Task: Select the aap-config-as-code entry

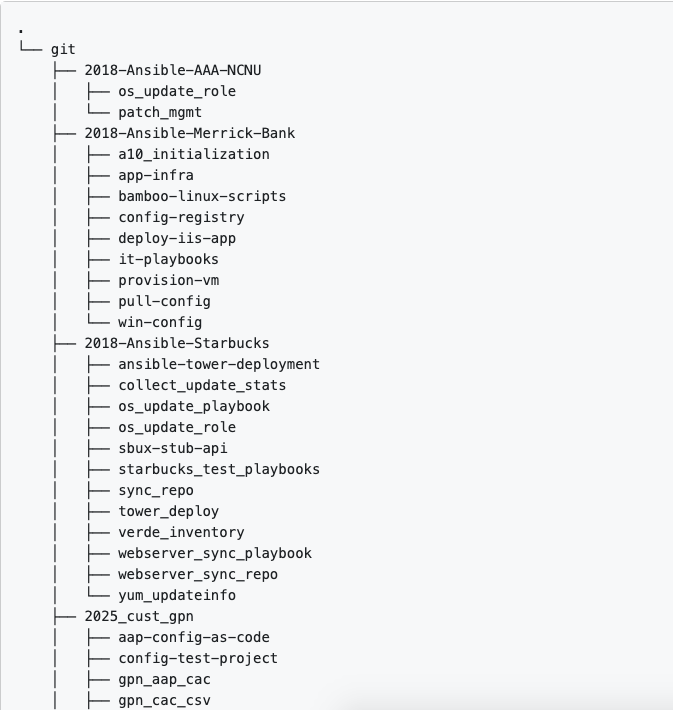Action: (193, 637)
